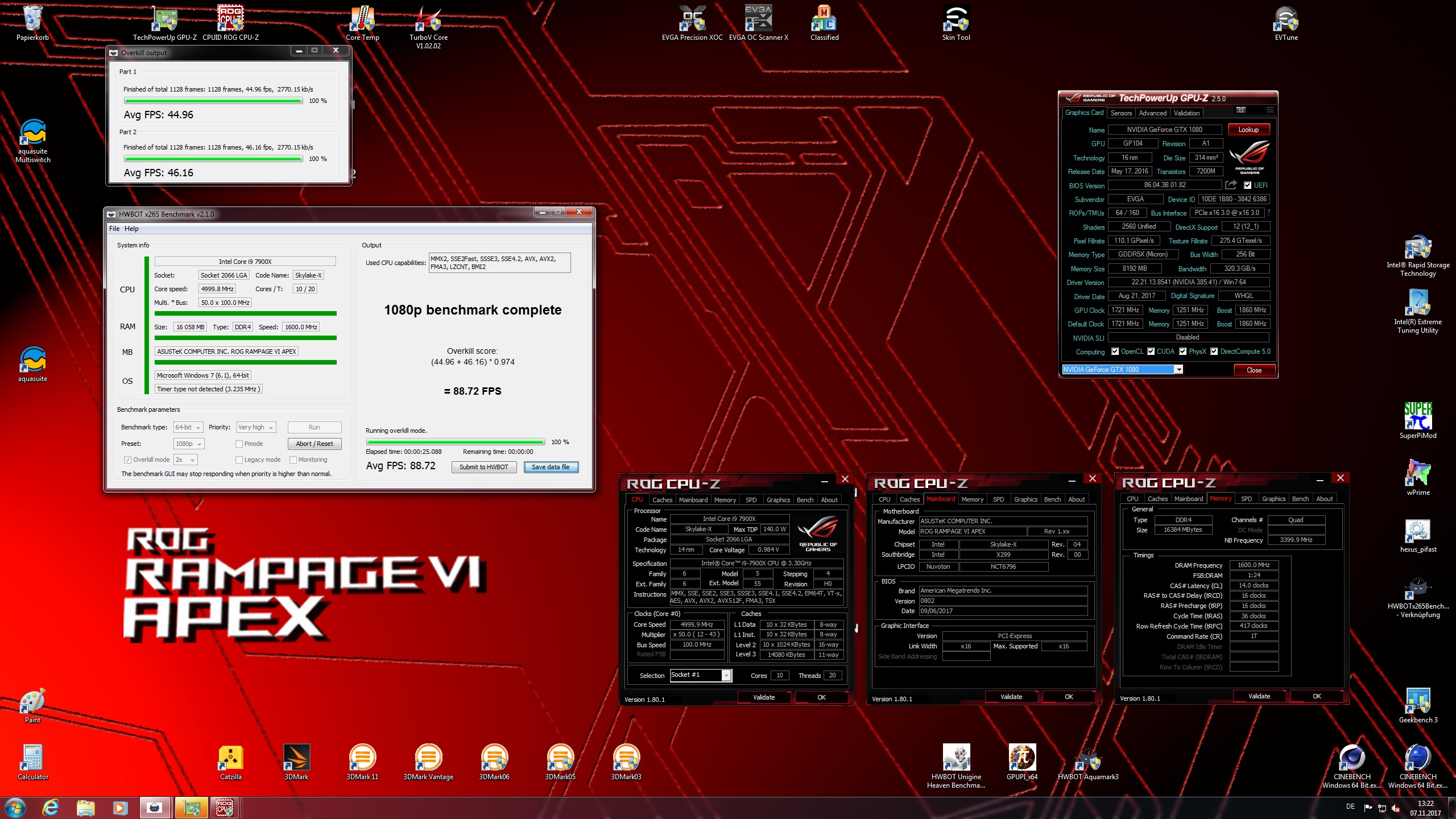This screenshot has height=819, width=1456.
Task: Open the Overkill 2x multiplier dropdown
Action: (185, 460)
